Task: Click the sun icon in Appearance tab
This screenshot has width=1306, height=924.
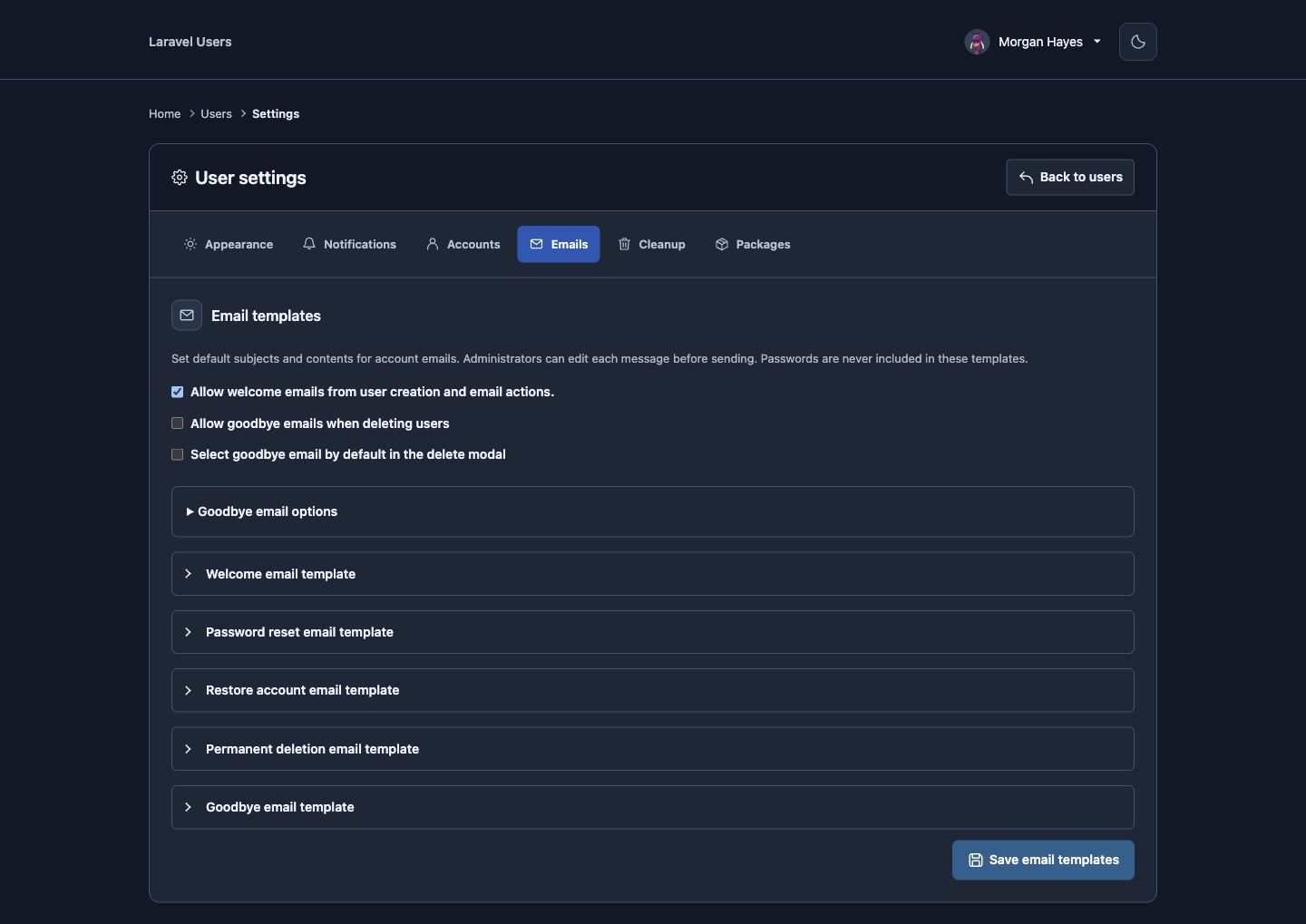Action: coord(190,244)
